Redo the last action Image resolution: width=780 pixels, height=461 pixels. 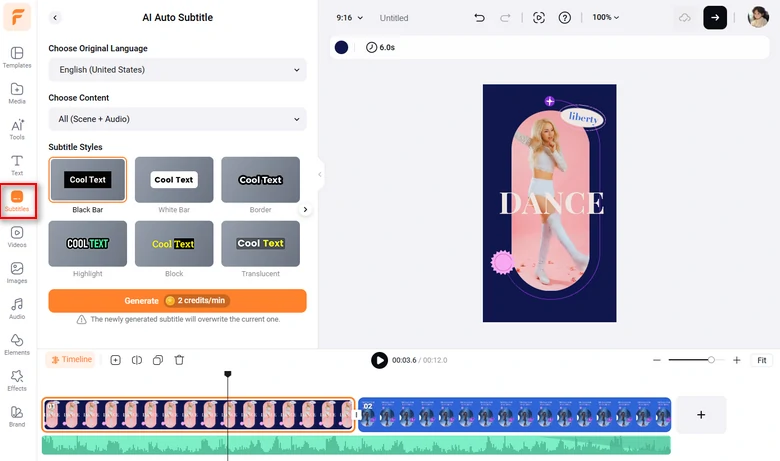tap(505, 18)
